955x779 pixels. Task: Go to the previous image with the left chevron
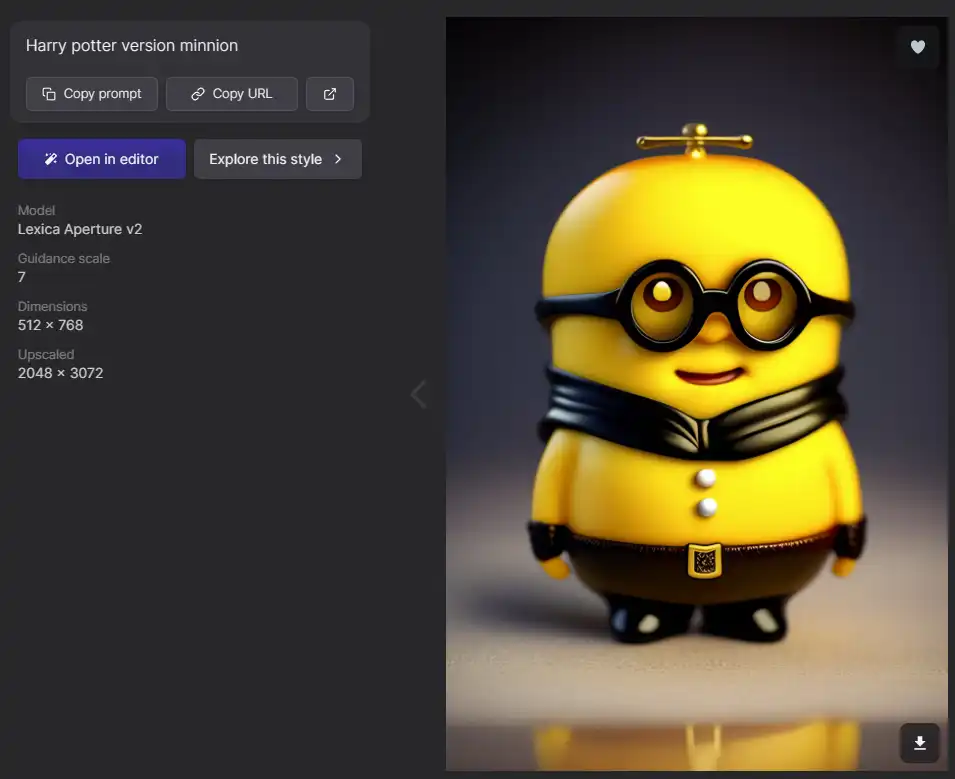(x=418, y=394)
